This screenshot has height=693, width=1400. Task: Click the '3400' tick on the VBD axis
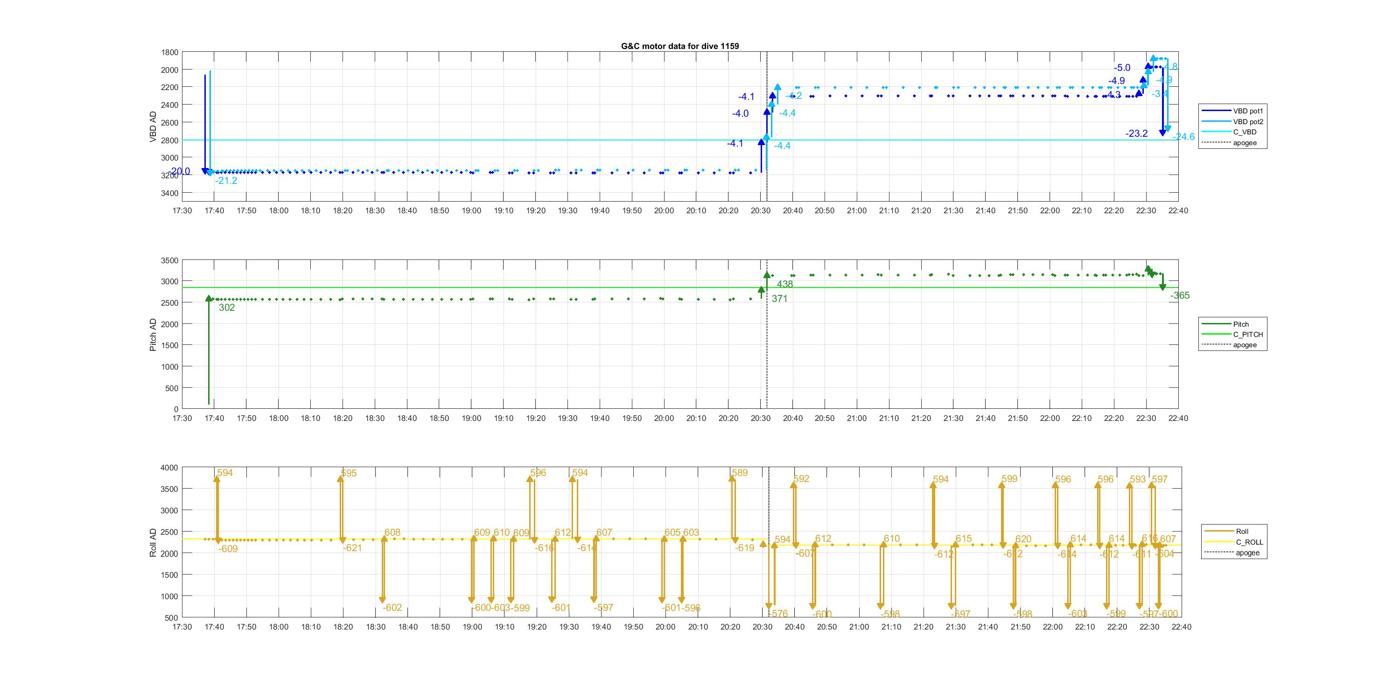[170, 193]
